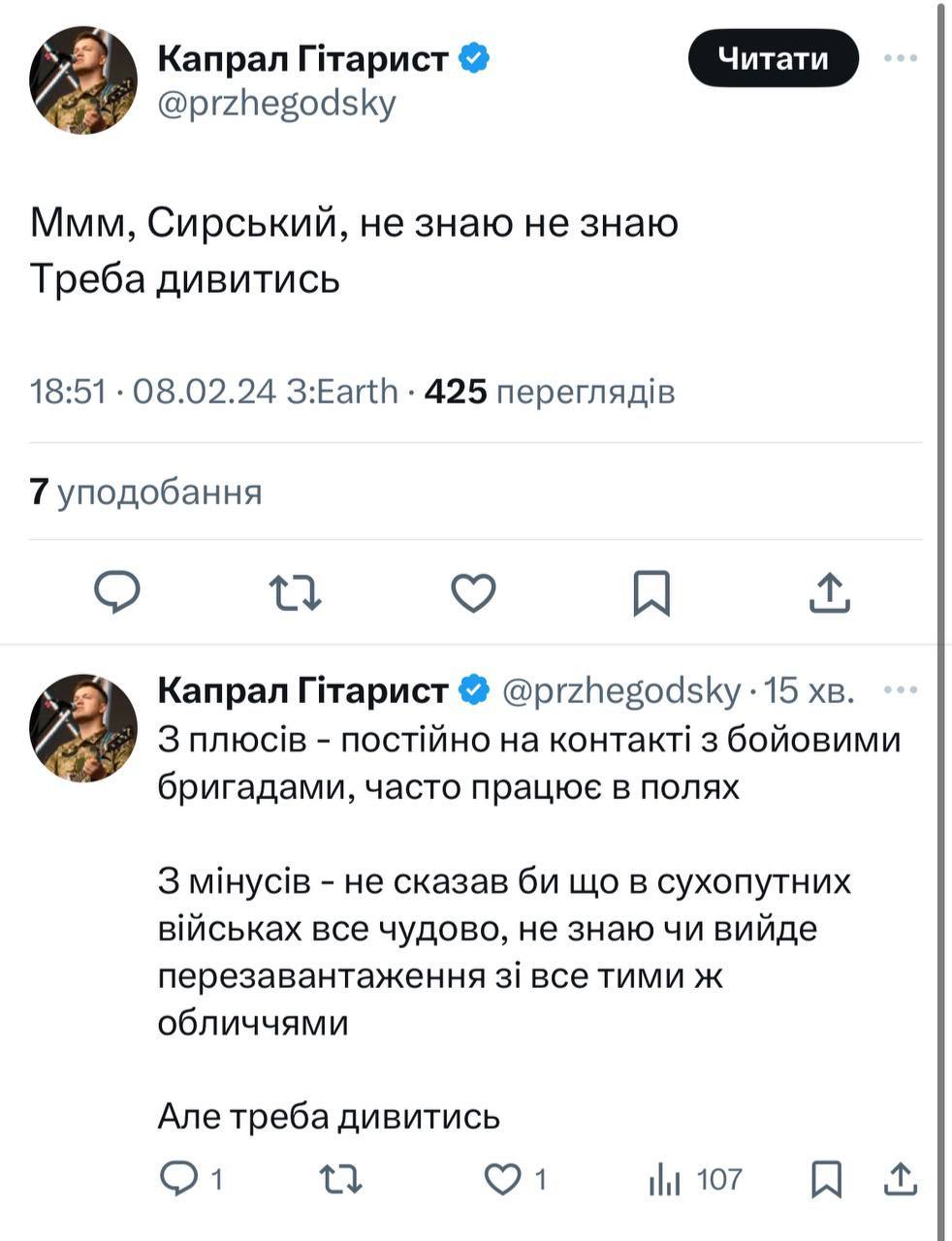The image size is (952, 1241).
Task: Click the verified badge beside Капрал Гітарист header
Action: (x=473, y=59)
